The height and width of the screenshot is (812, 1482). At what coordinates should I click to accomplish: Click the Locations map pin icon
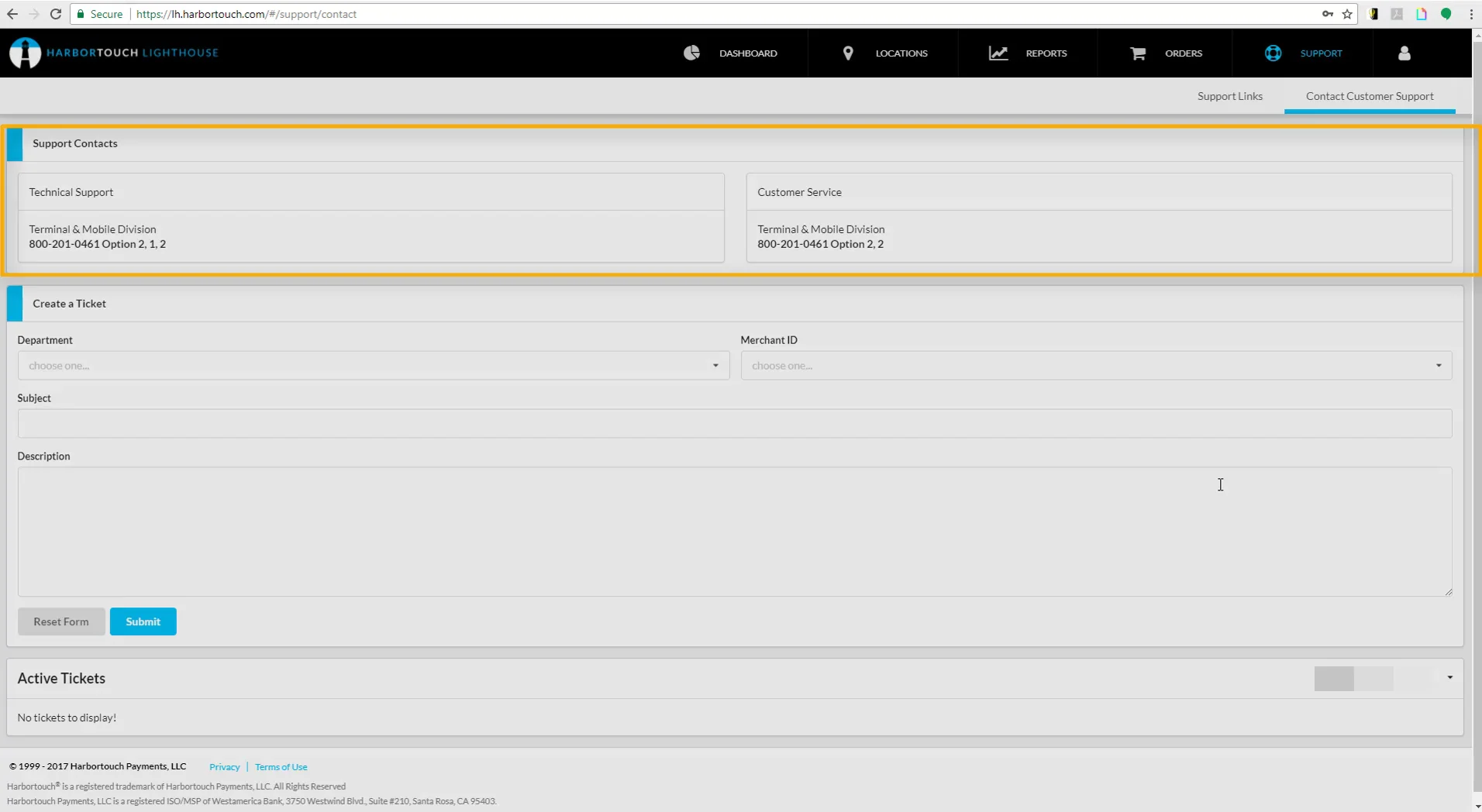click(x=848, y=53)
